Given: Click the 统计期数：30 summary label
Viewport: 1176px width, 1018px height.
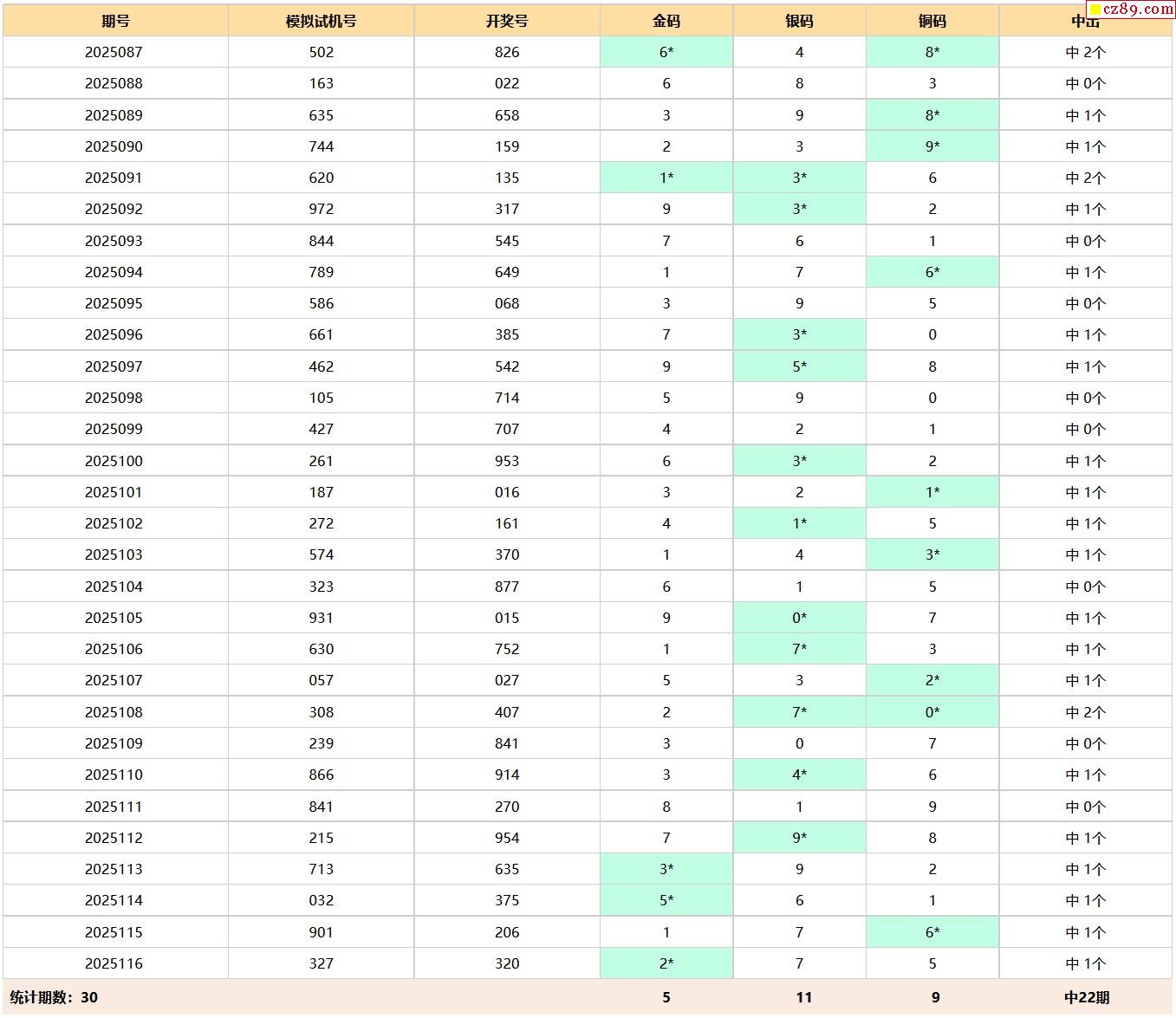Looking at the screenshot, I should coord(54,997).
